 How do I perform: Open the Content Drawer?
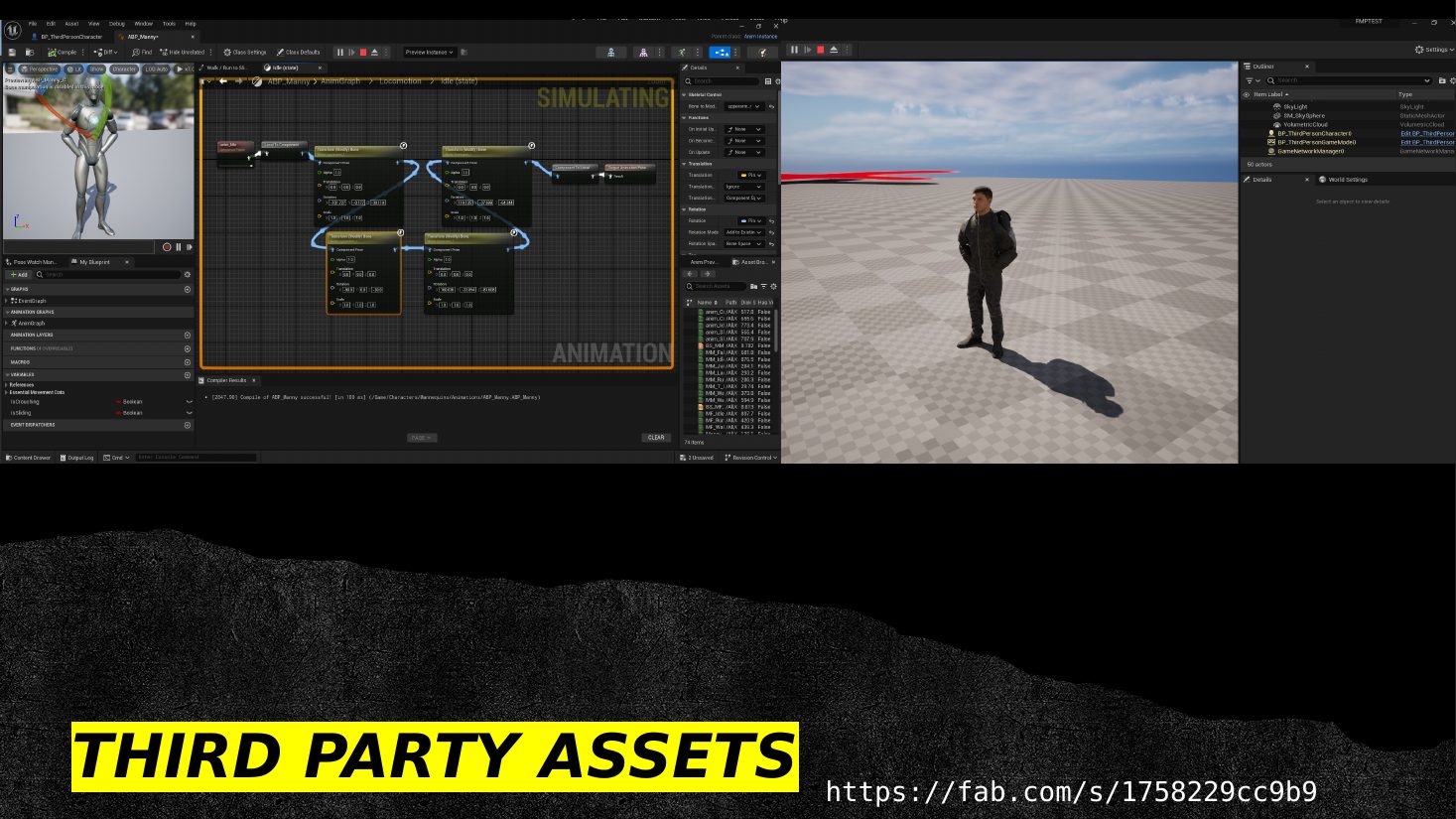pyautogui.click(x=28, y=458)
